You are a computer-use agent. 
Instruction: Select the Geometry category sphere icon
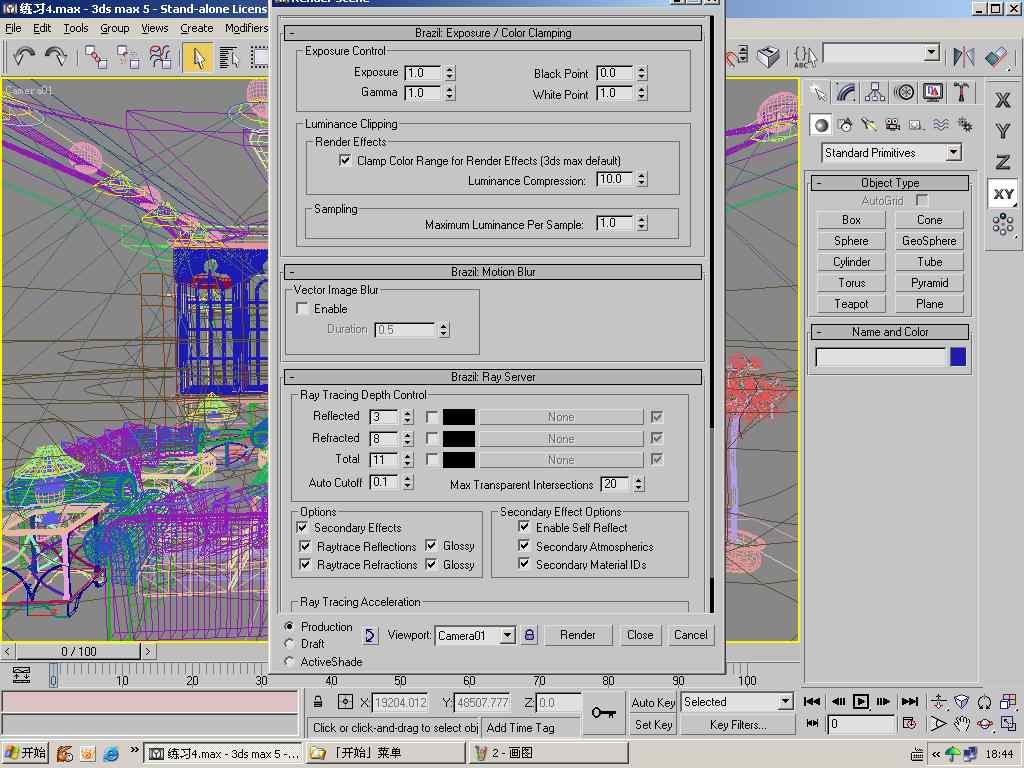click(821, 125)
